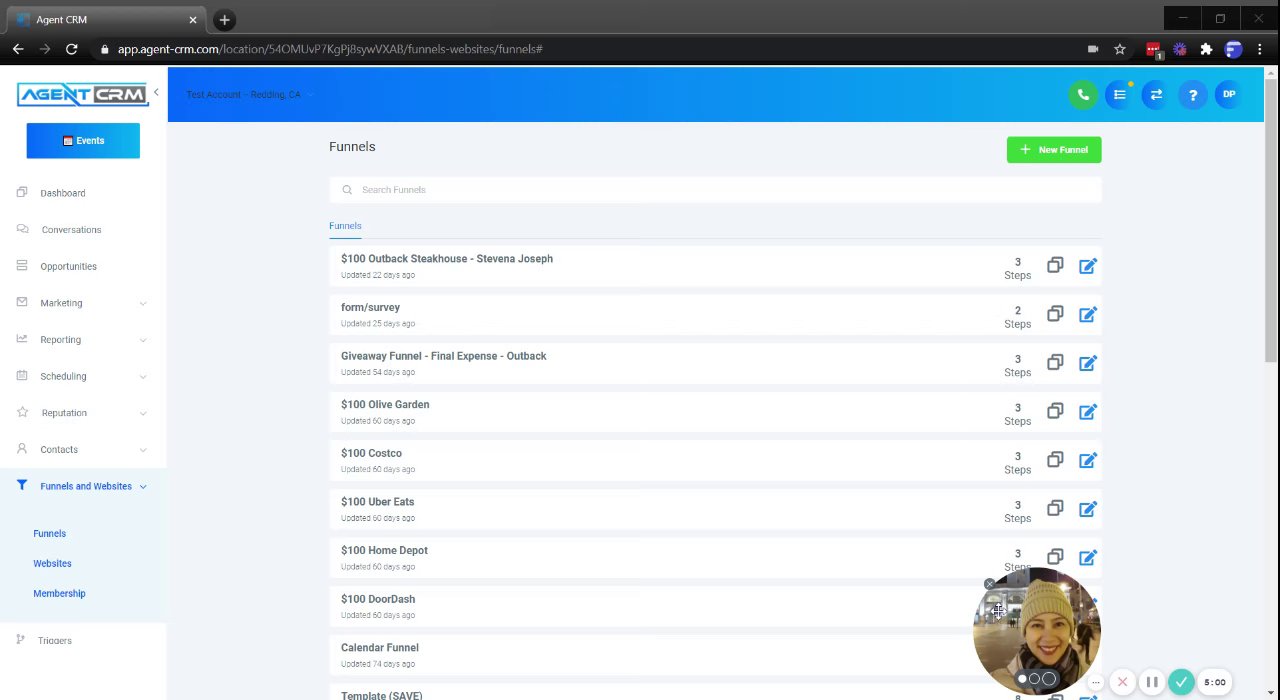Edit the $100 Home Depot funnel

point(1088,558)
